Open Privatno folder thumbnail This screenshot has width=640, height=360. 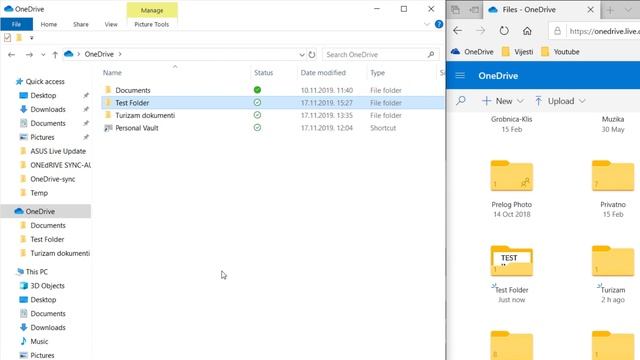pos(613,176)
